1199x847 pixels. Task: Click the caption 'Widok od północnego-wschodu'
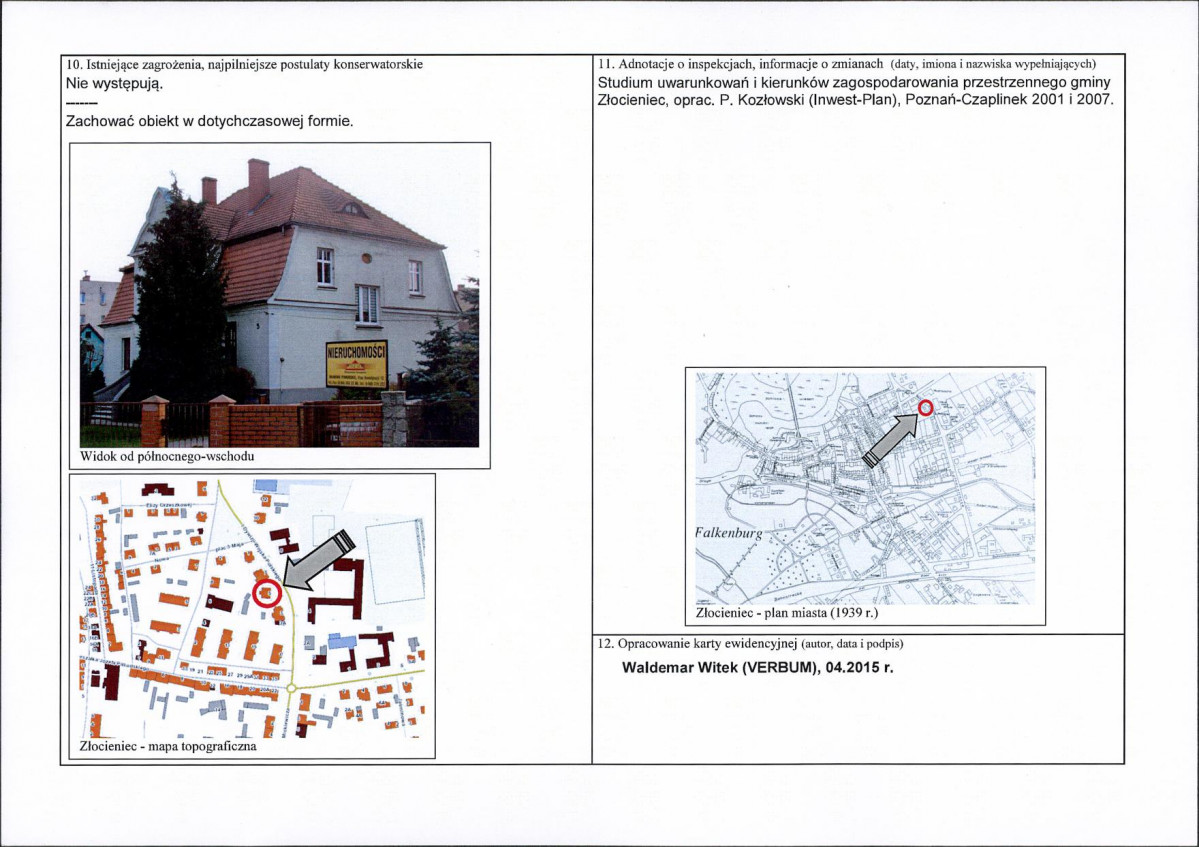pos(167,456)
